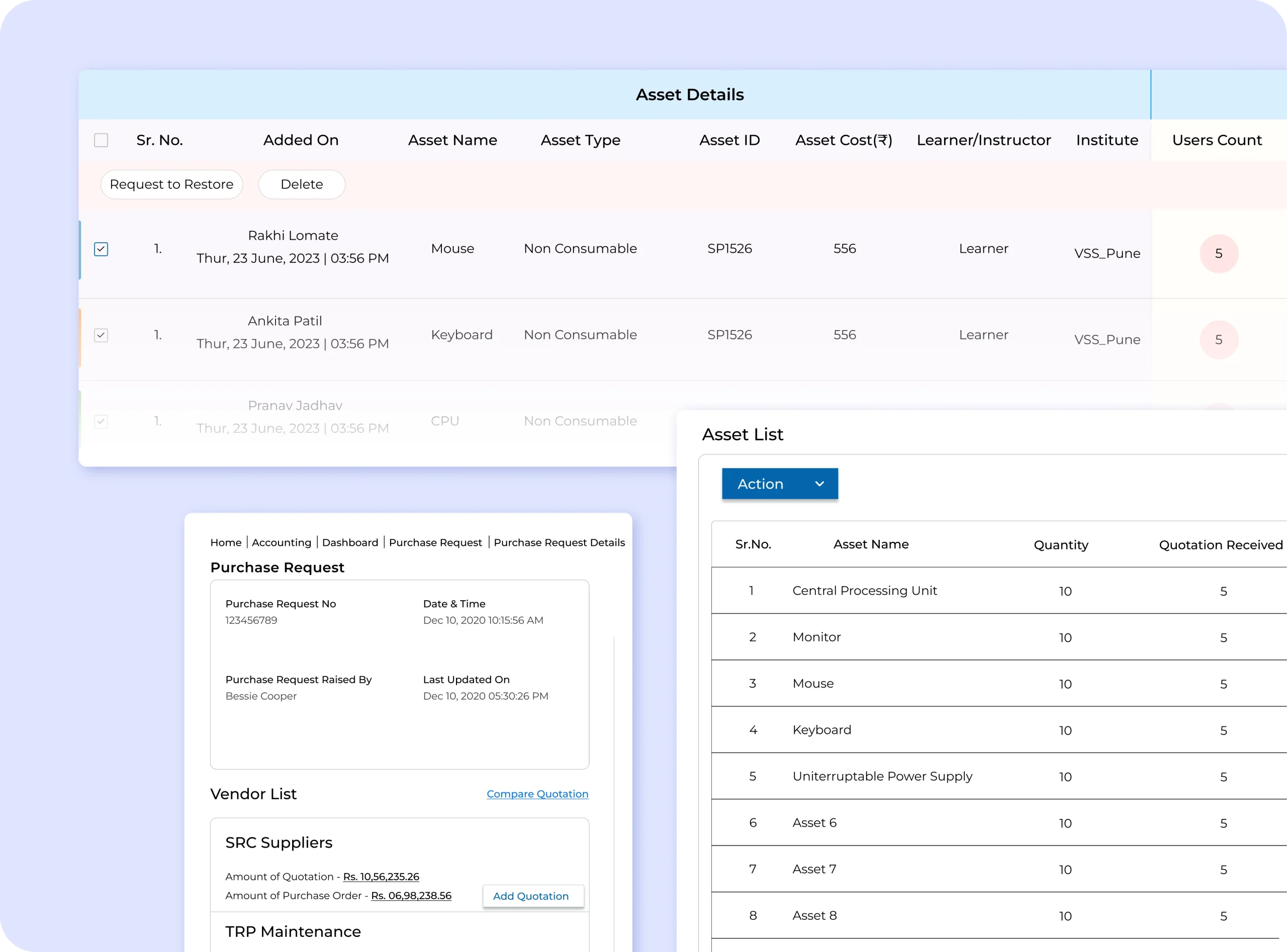Toggle the select-all header checkbox

101,140
